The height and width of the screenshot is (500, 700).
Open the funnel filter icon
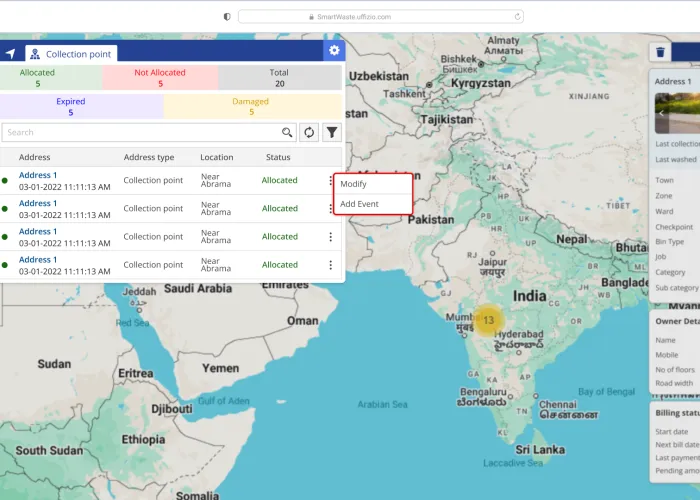click(332, 132)
